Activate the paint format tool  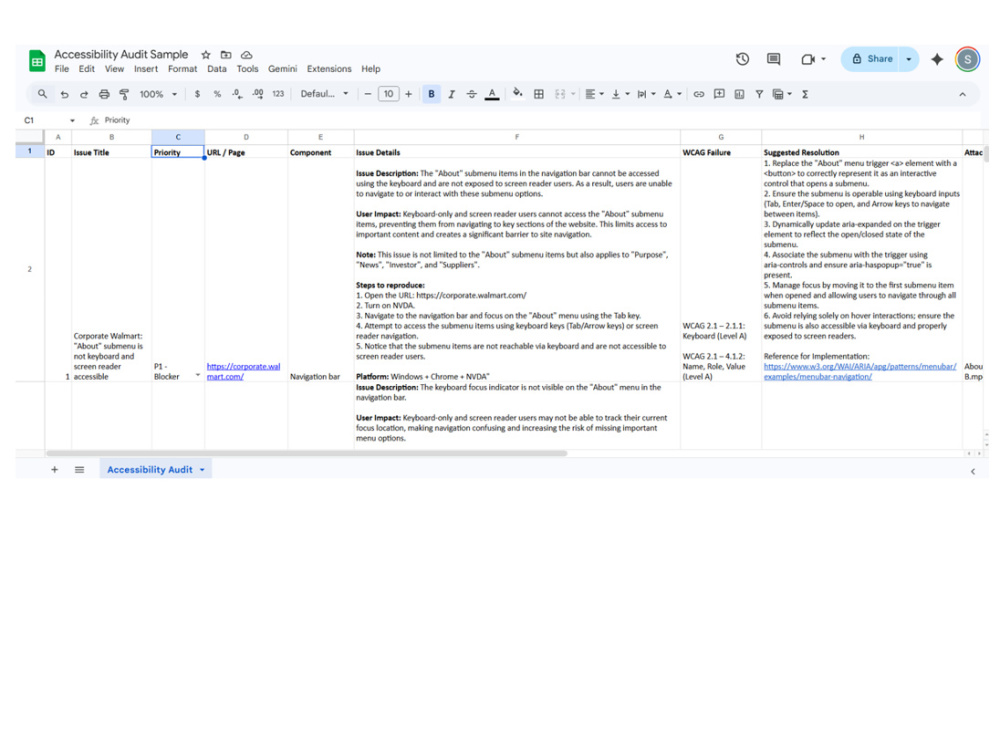pos(124,94)
